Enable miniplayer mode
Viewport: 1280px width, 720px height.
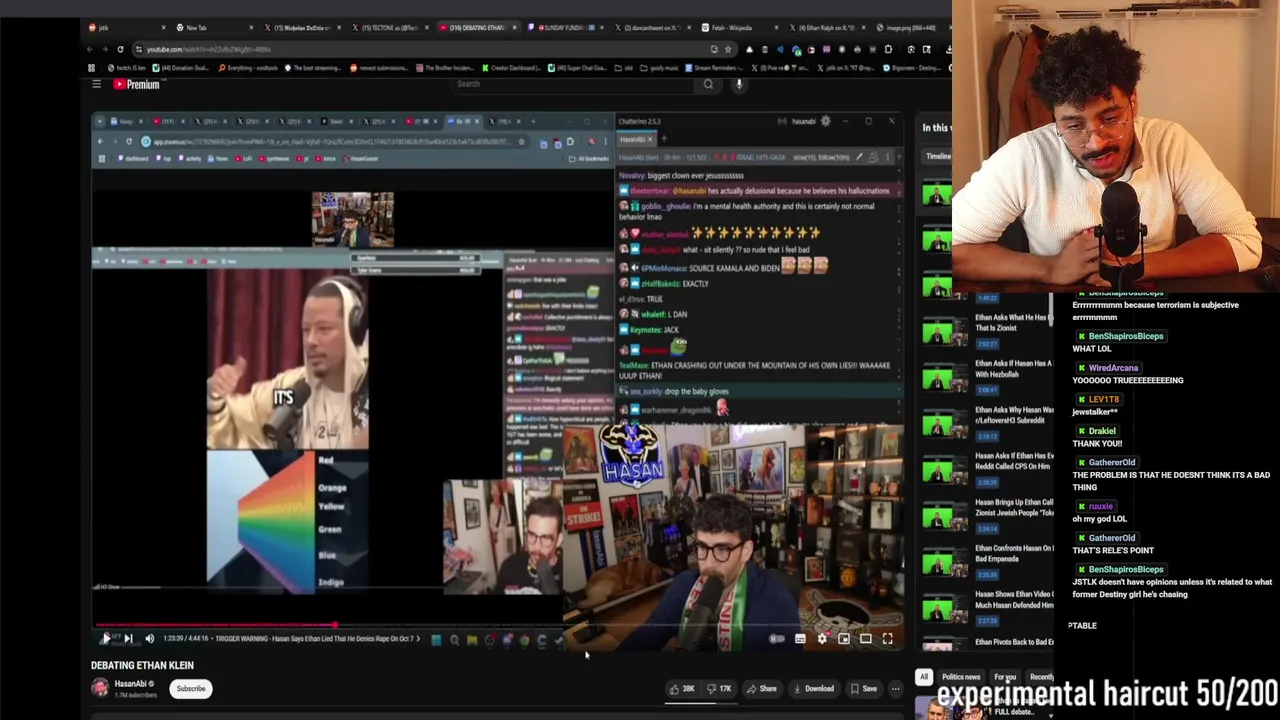click(x=844, y=638)
